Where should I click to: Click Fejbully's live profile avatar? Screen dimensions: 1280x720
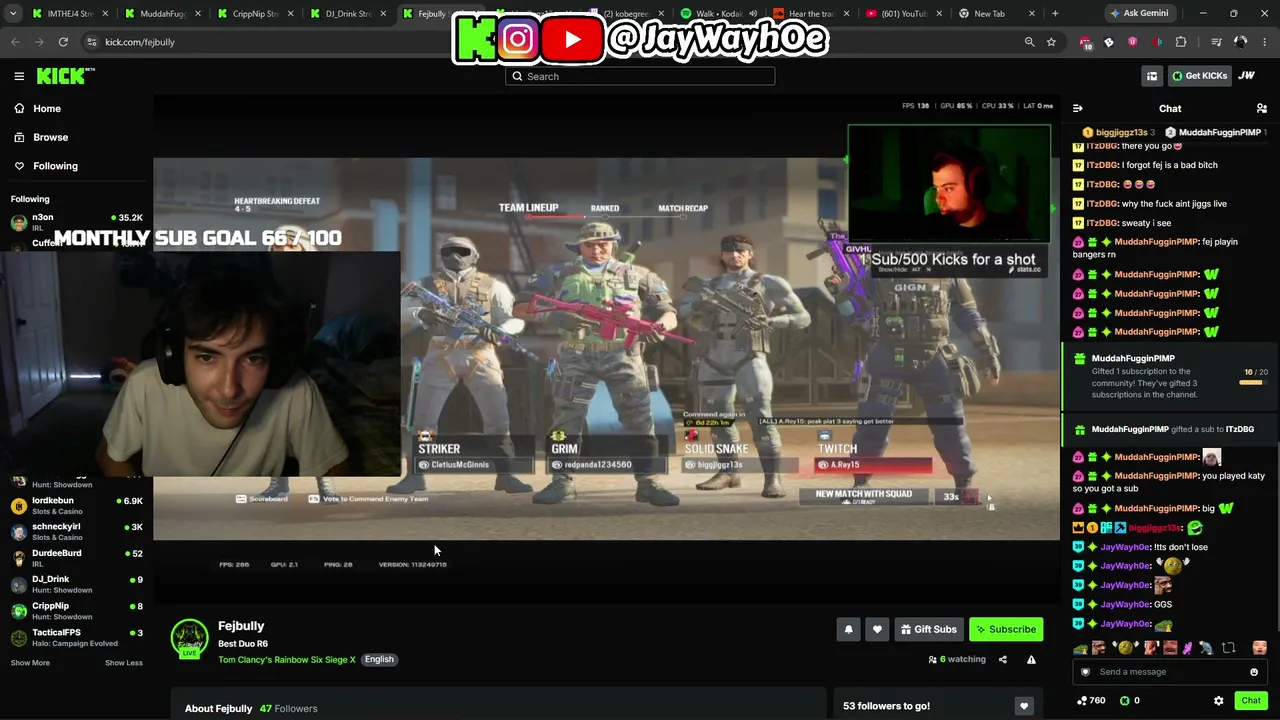pyautogui.click(x=189, y=639)
